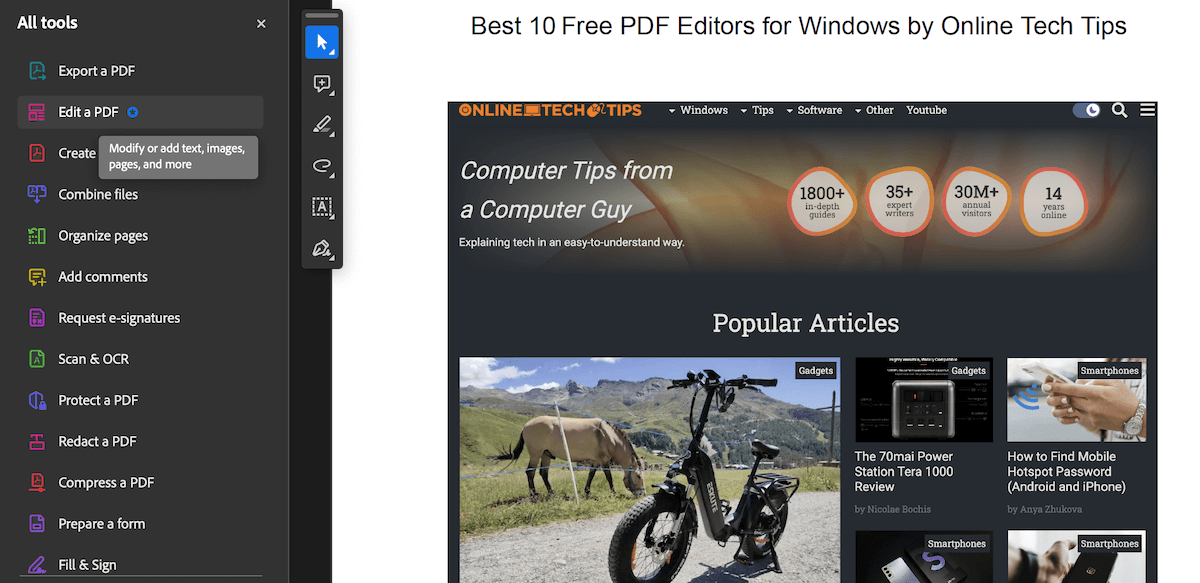Click the search magnifier on the webpage

click(1120, 110)
